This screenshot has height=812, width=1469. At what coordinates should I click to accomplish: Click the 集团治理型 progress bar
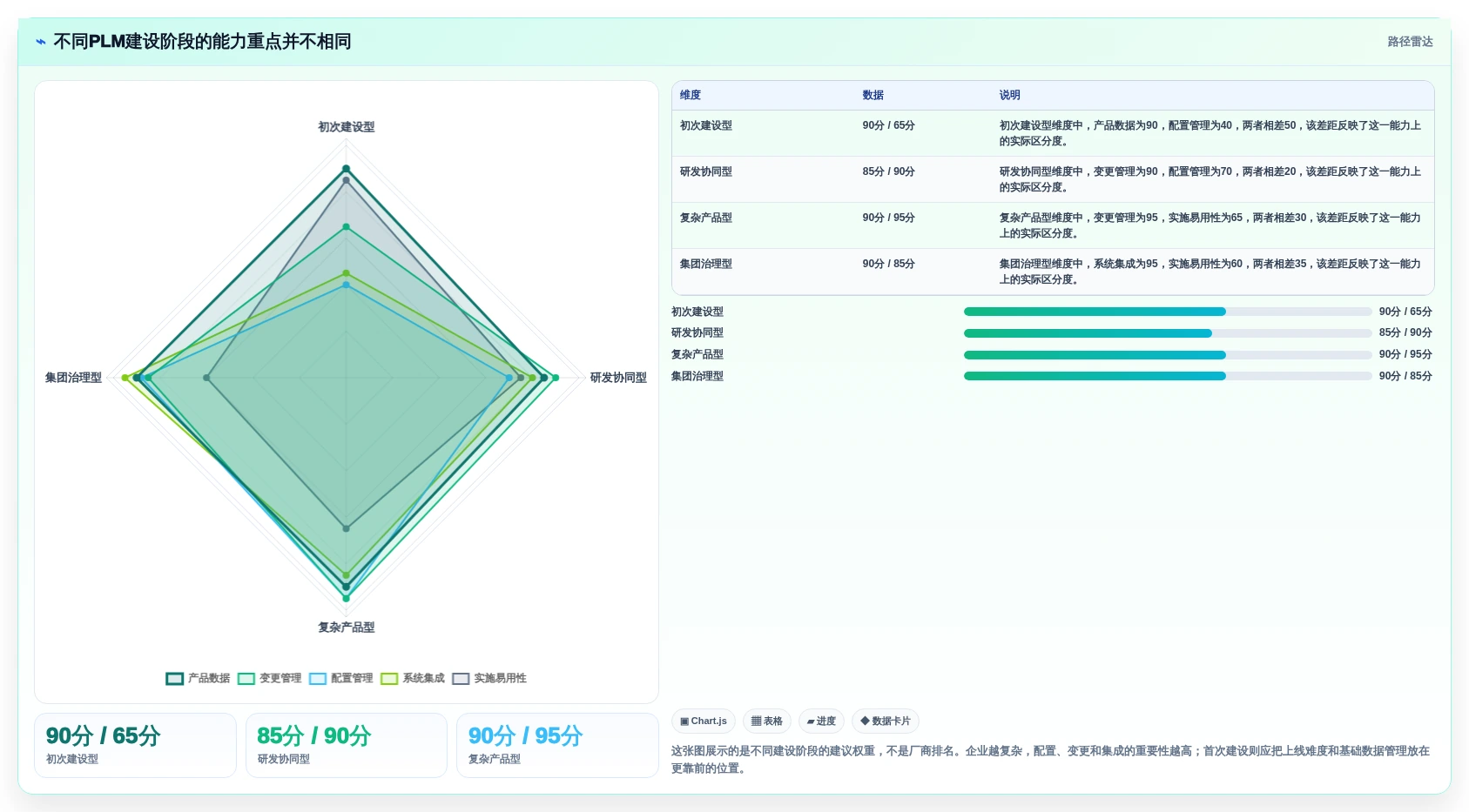tap(1168, 376)
